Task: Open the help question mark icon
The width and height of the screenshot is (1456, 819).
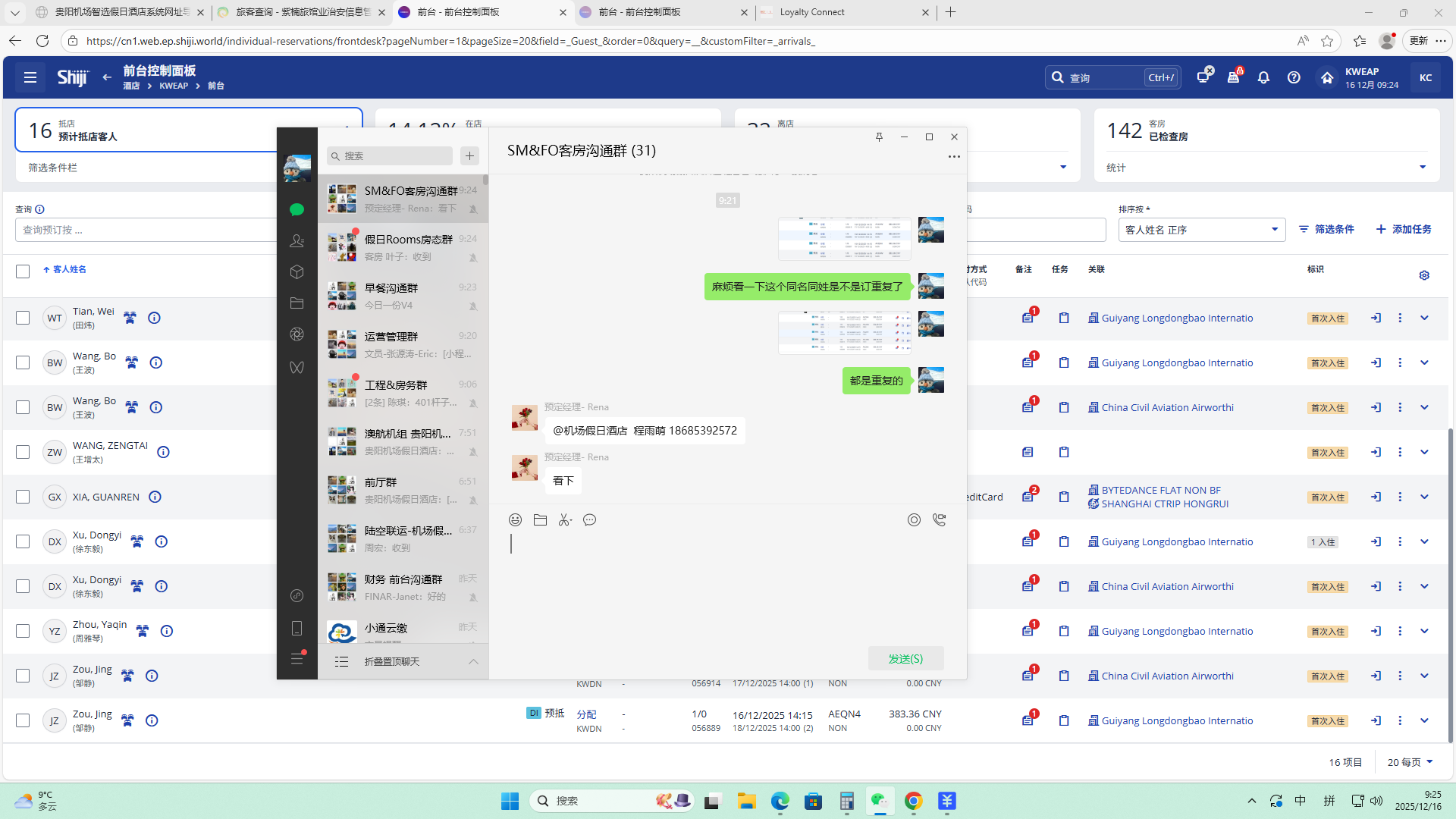Action: (1294, 77)
